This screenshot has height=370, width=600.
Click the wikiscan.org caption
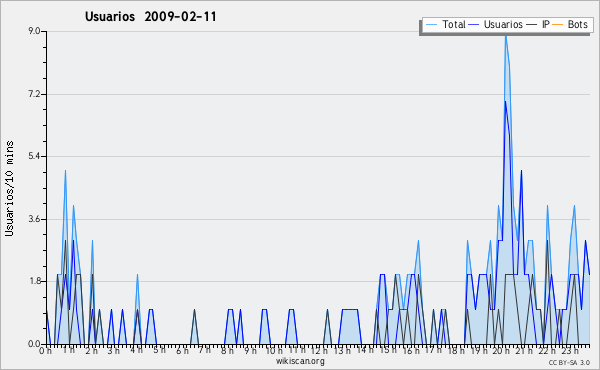pyautogui.click(x=300, y=361)
